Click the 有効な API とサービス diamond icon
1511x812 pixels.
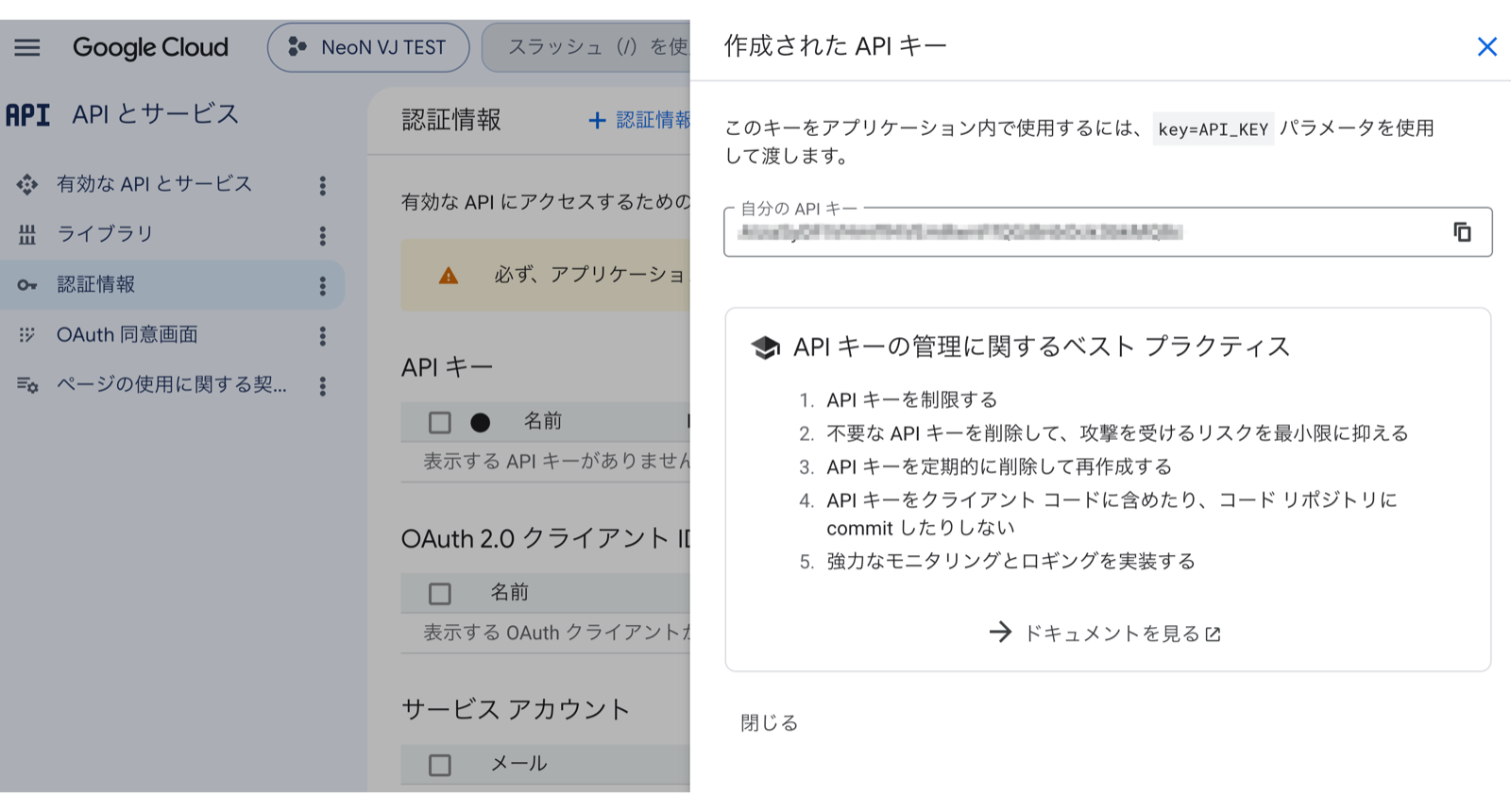(x=27, y=184)
